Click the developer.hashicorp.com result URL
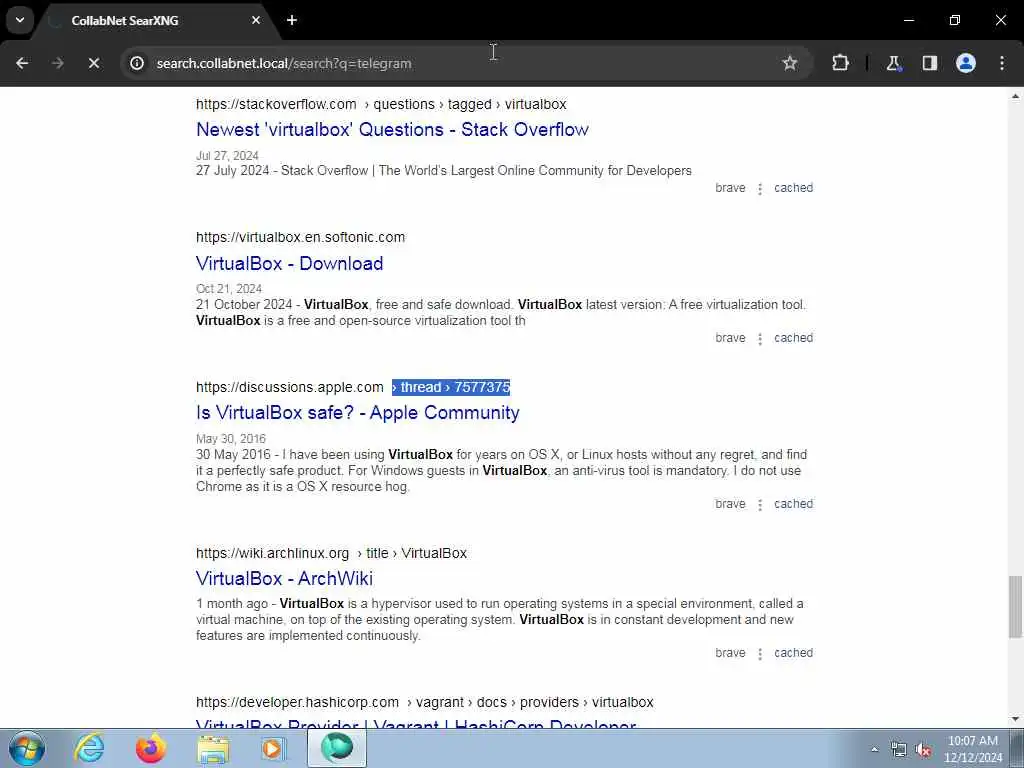Viewport: 1024px width, 768px height. 424,702
